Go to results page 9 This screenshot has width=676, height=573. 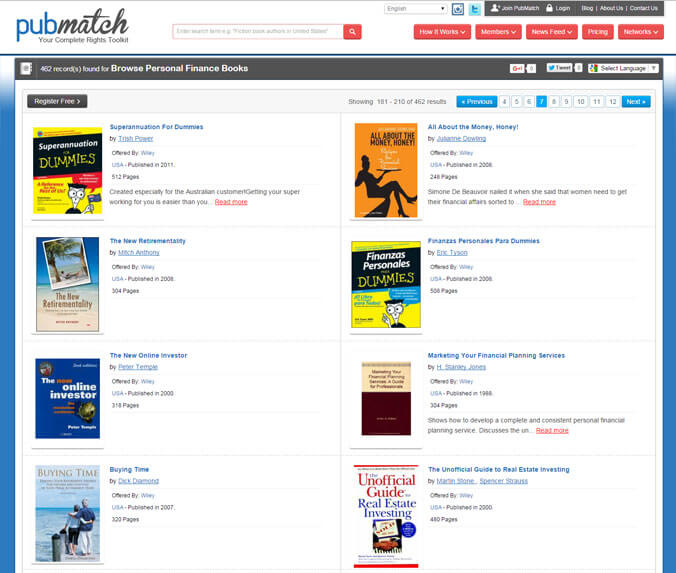[566, 102]
